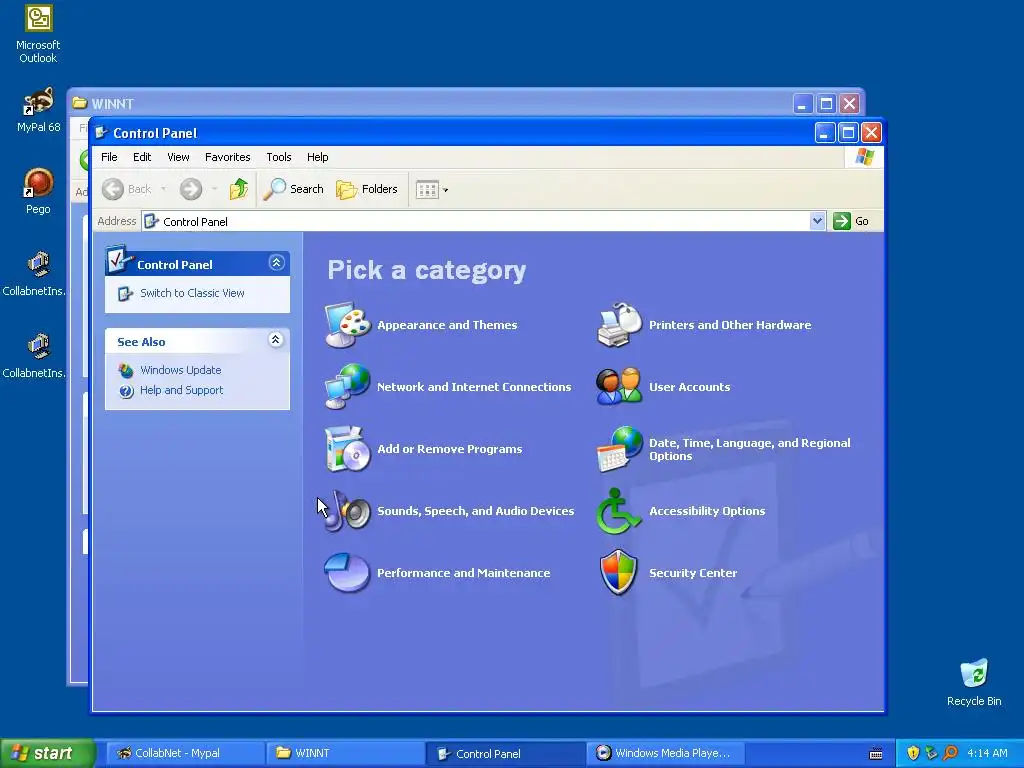This screenshot has height=768, width=1024.
Task: Click the Views grid toolbar icon
Action: (x=427, y=190)
